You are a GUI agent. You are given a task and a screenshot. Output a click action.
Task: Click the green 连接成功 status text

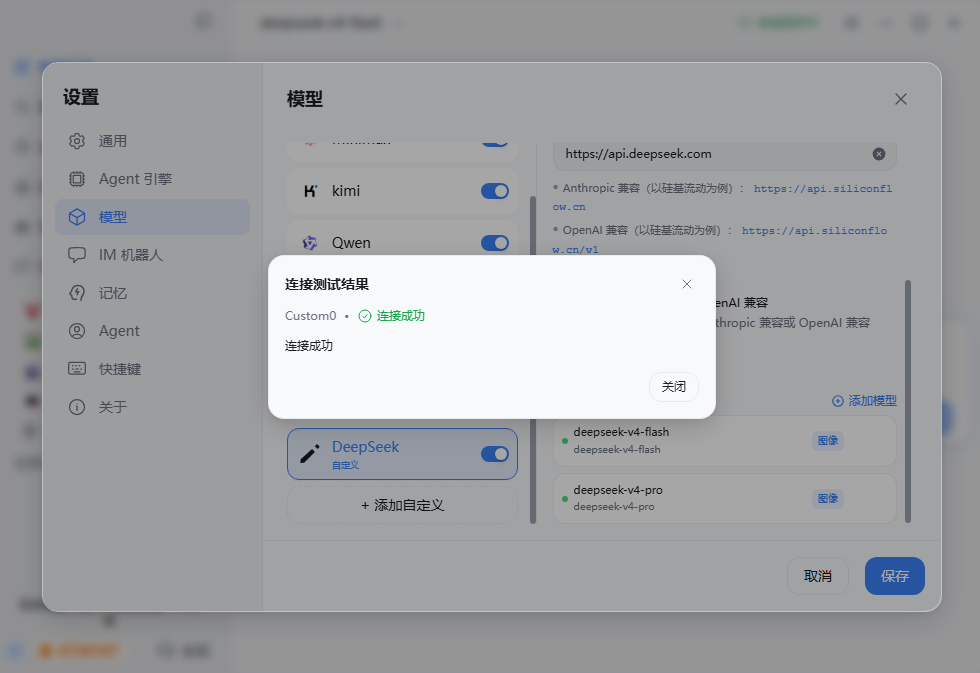401,316
